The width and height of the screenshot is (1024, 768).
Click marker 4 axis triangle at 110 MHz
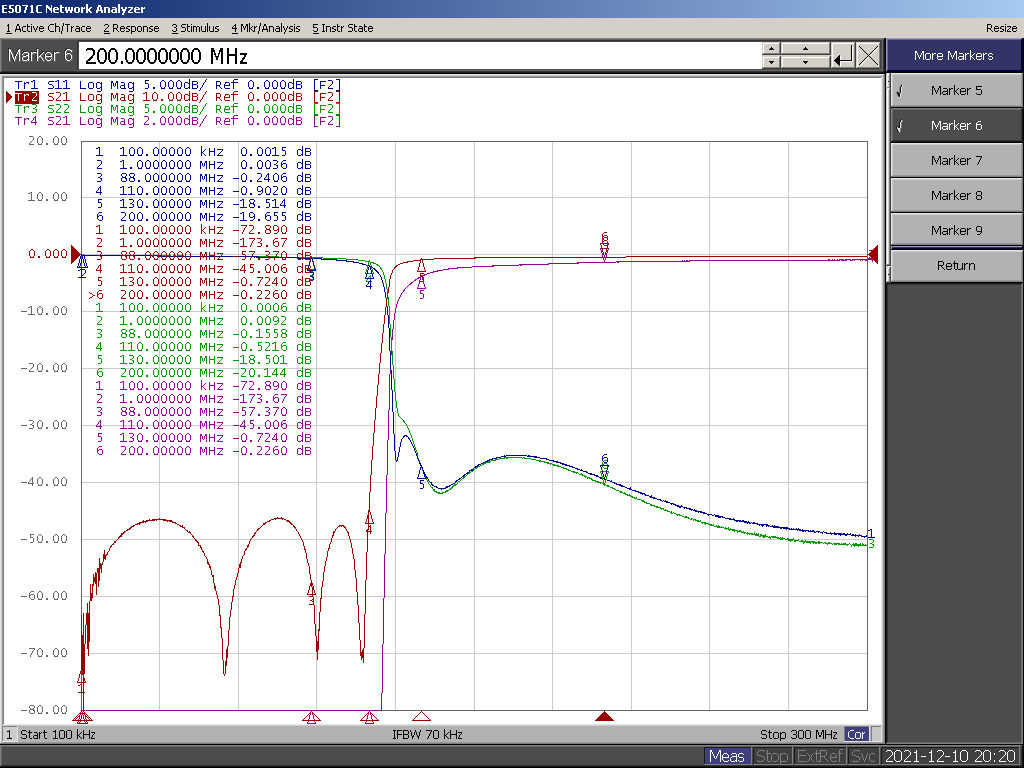coord(369,718)
